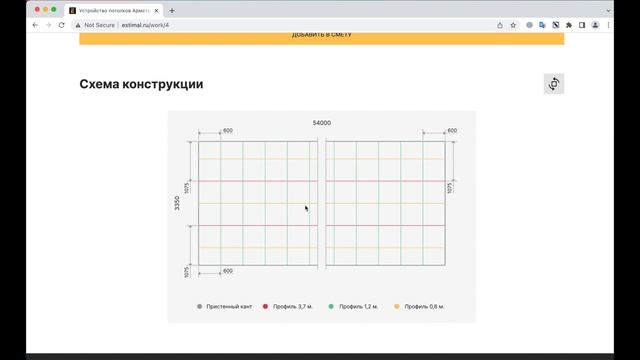Rotate the construction scheme view
This screenshot has height=360, width=640.
pyautogui.click(x=553, y=84)
